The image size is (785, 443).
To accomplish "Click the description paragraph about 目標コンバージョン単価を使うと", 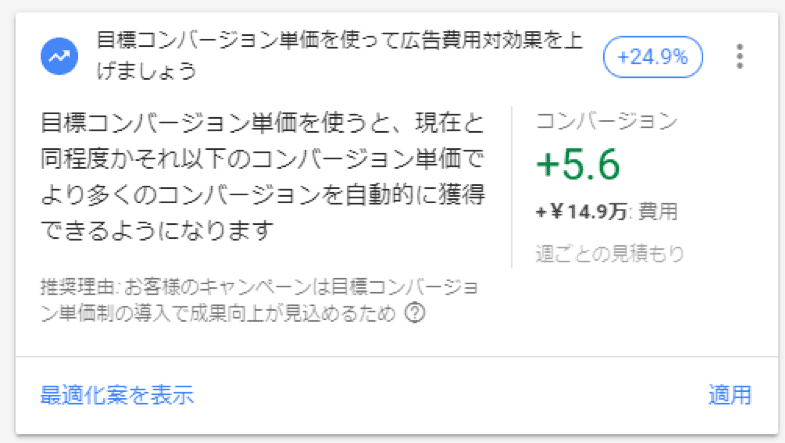I will pos(262,177).
